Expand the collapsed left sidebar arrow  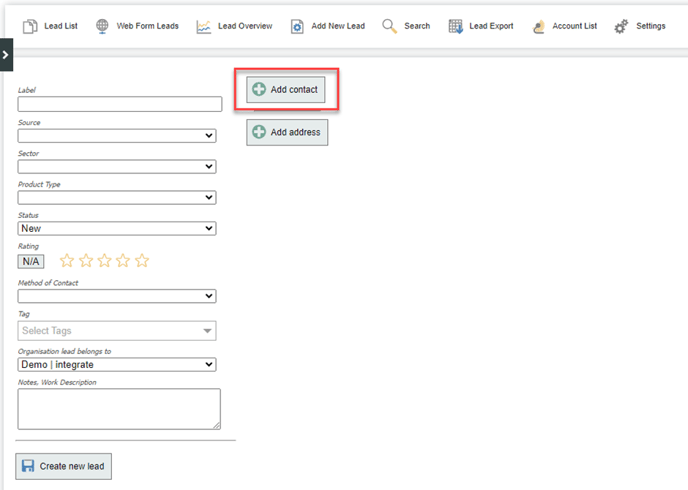pyautogui.click(x=6, y=54)
